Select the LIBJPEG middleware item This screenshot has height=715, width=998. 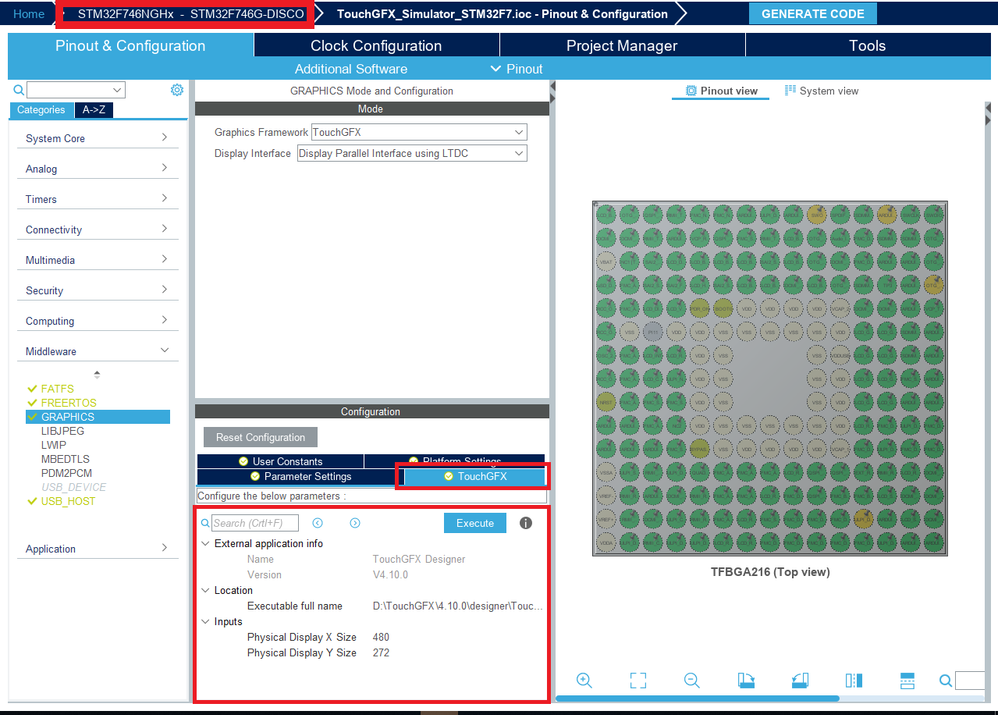(x=62, y=431)
